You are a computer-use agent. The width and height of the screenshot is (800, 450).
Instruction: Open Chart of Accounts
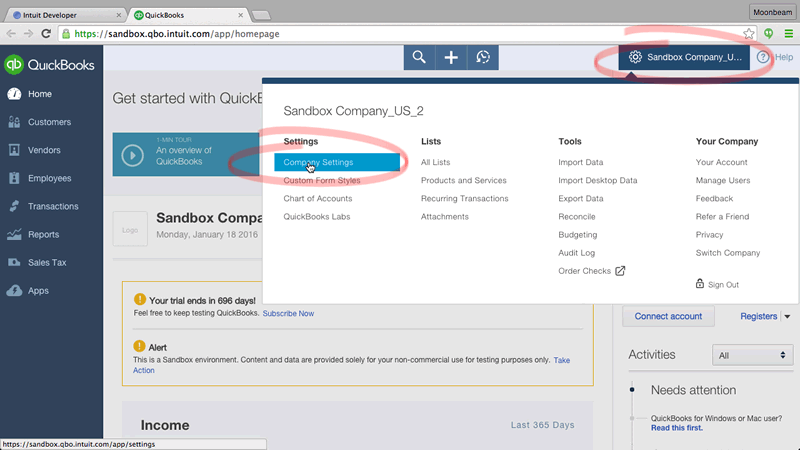[x=318, y=198]
